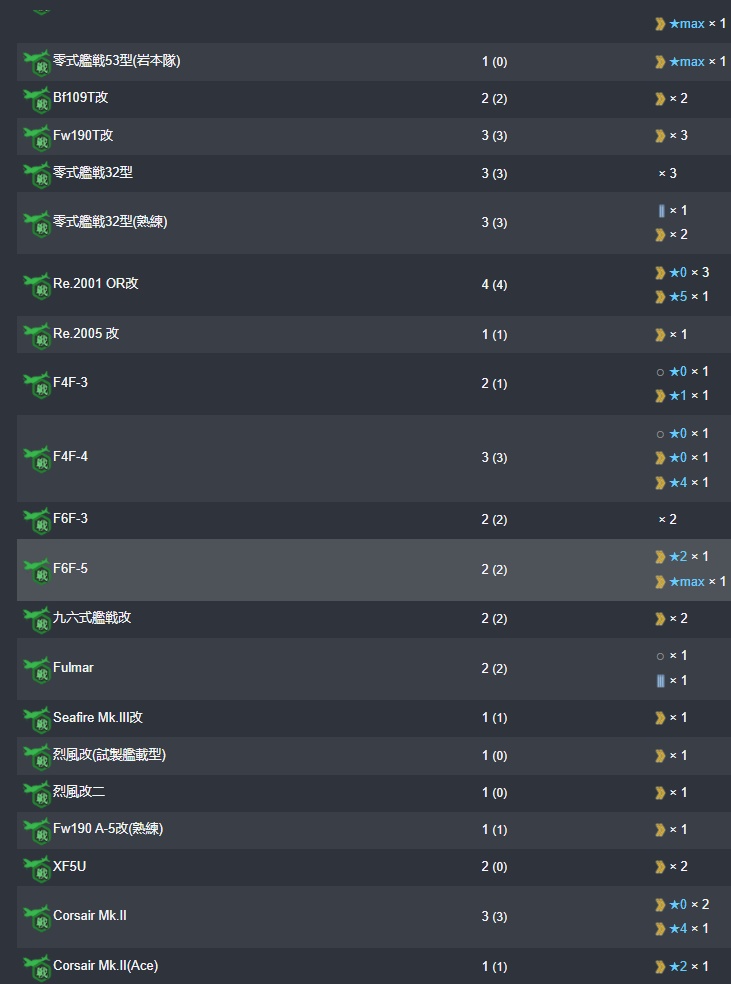Image resolution: width=731 pixels, height=984 pixels.
Task: Select the ★max entry in F6F-5 row
Action: [x=686, y=582]
